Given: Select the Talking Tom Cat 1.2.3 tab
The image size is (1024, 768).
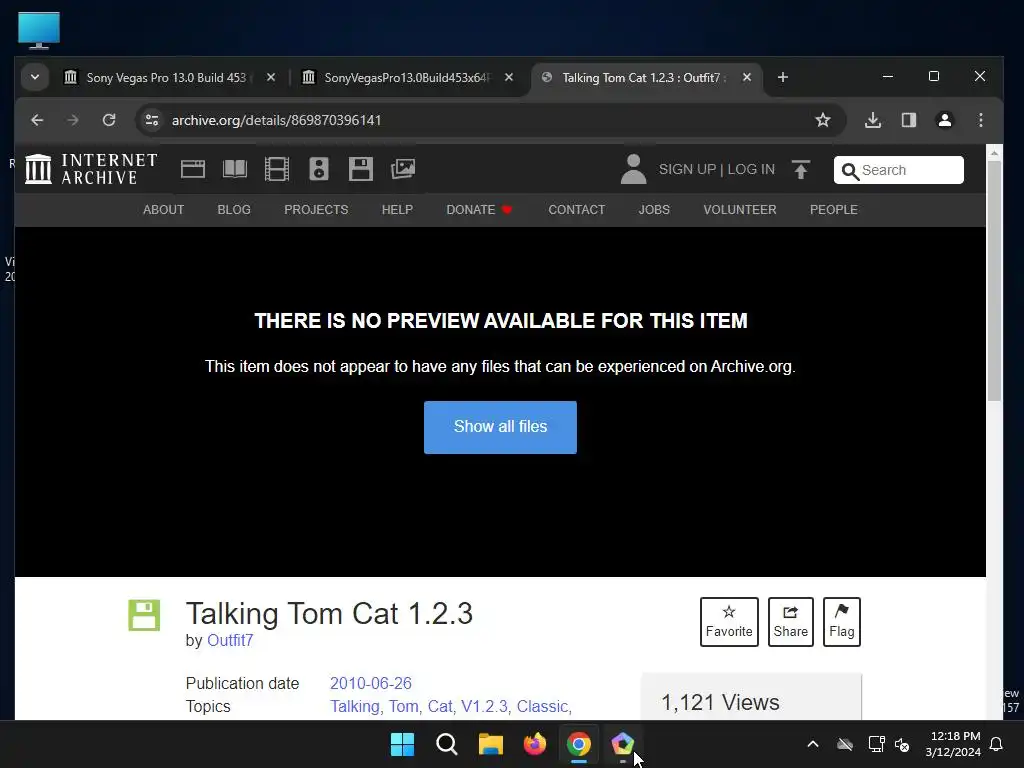Looking at the screenshot, I should click(x=643, y=78).
